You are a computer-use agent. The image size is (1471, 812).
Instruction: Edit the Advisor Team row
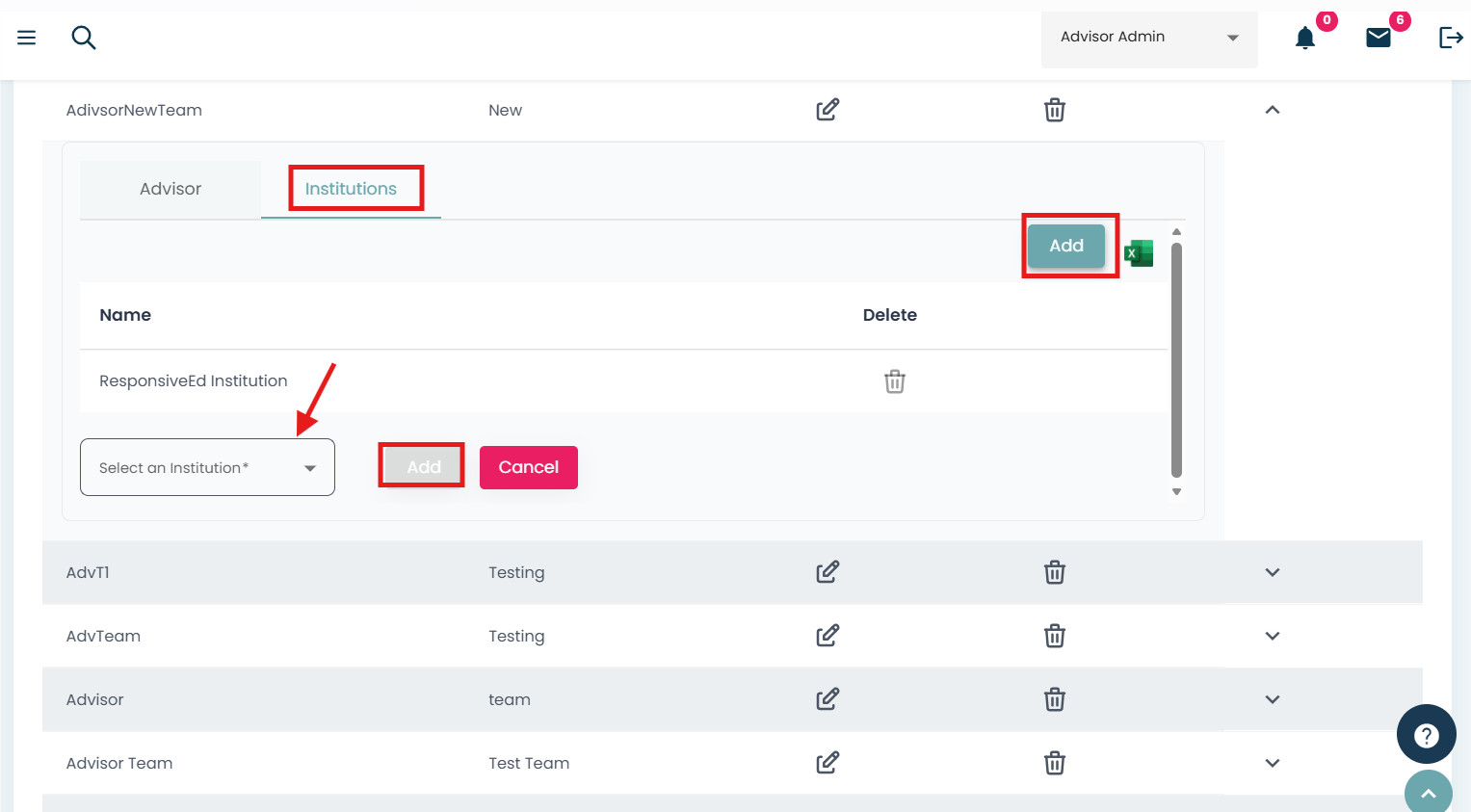tap(827, 763)
